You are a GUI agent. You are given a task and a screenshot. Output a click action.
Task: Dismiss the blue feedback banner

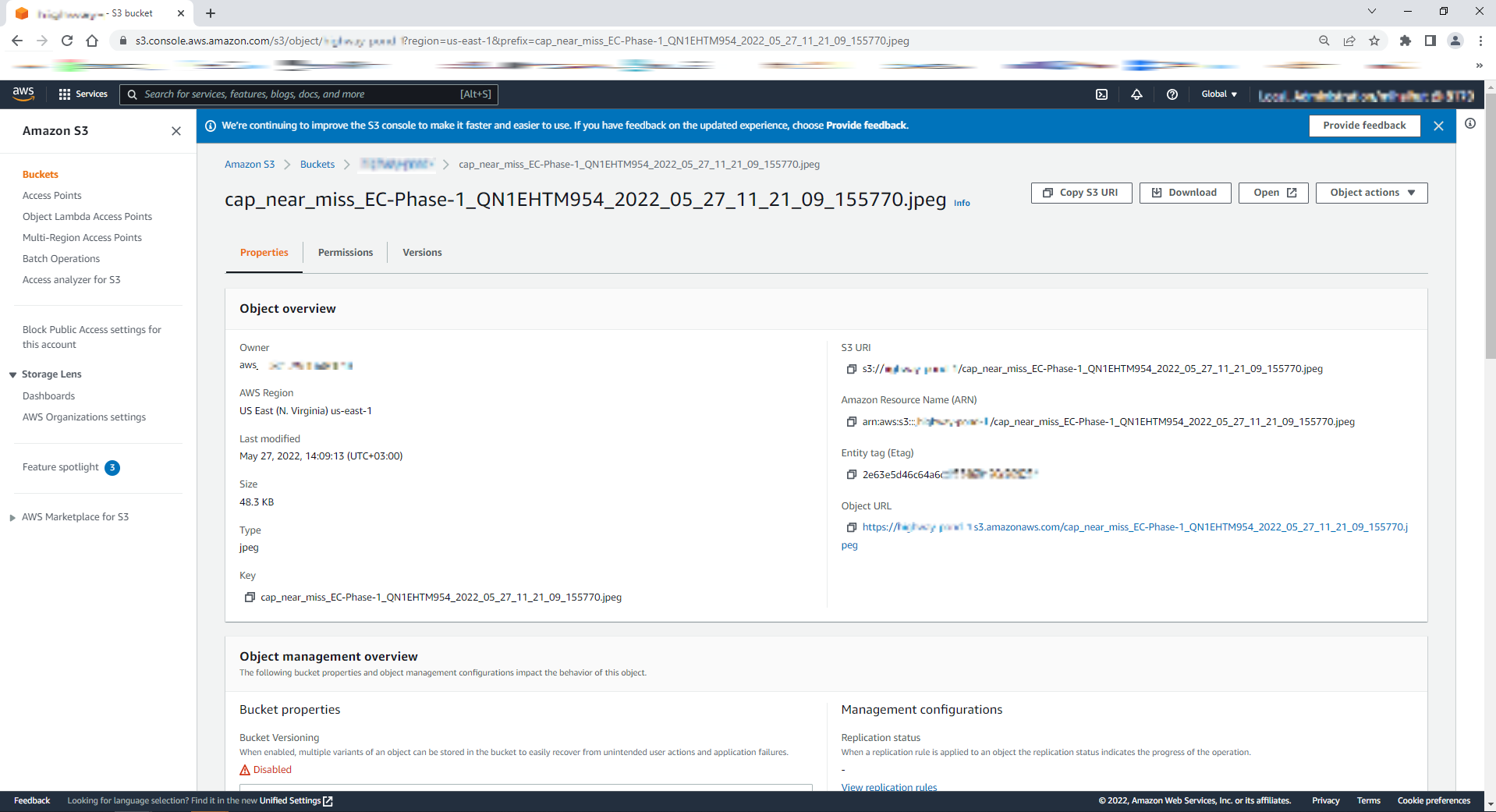(1438, 126)
